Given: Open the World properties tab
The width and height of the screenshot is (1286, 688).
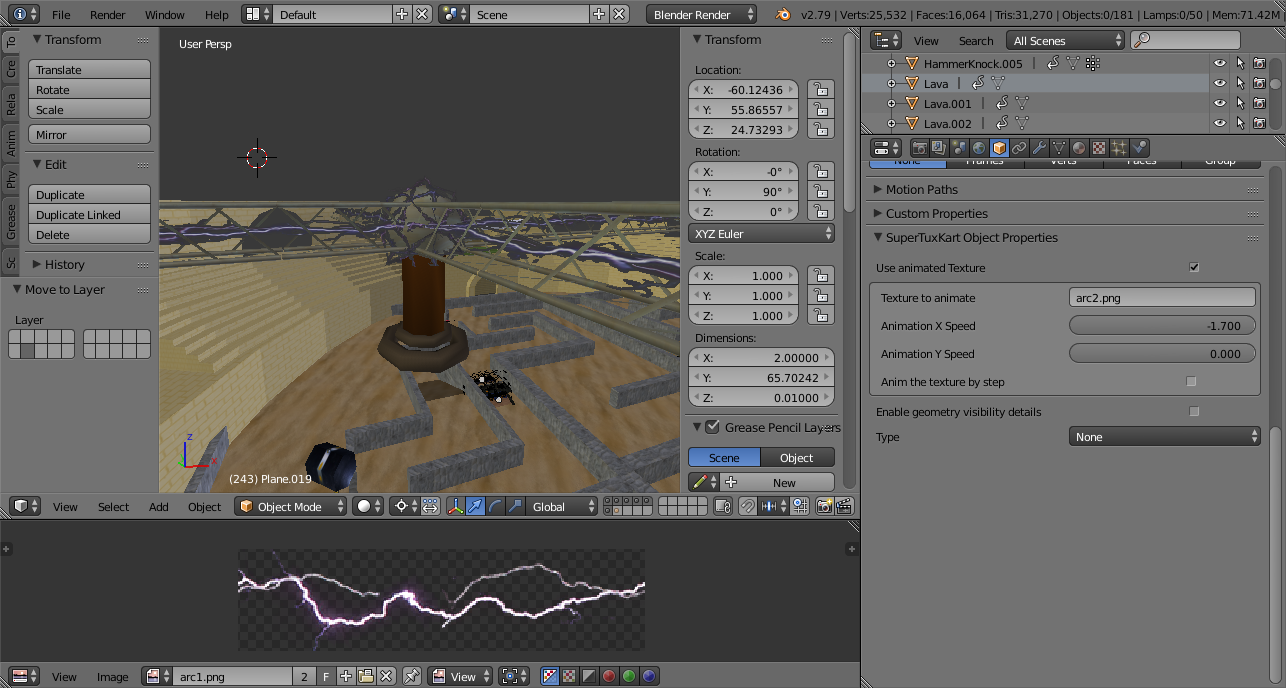Looking at the screenshot, I should [979, 148].
